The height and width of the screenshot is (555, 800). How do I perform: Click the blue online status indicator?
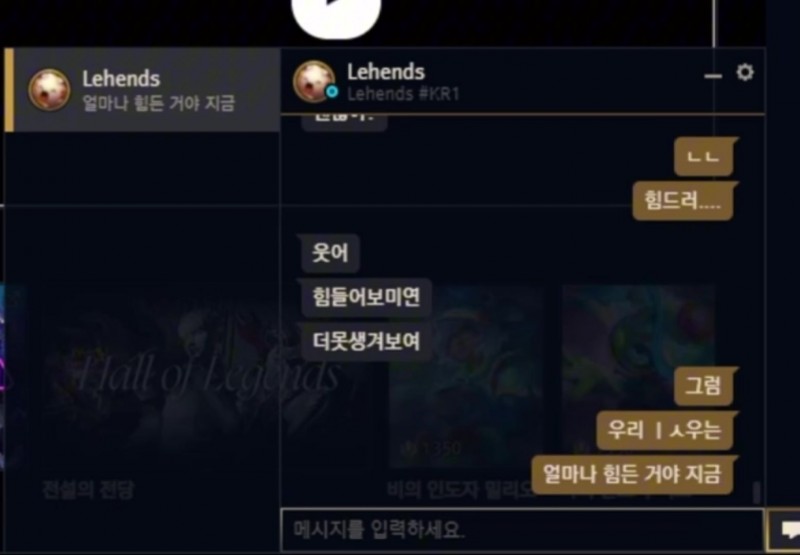coord(332,92)
